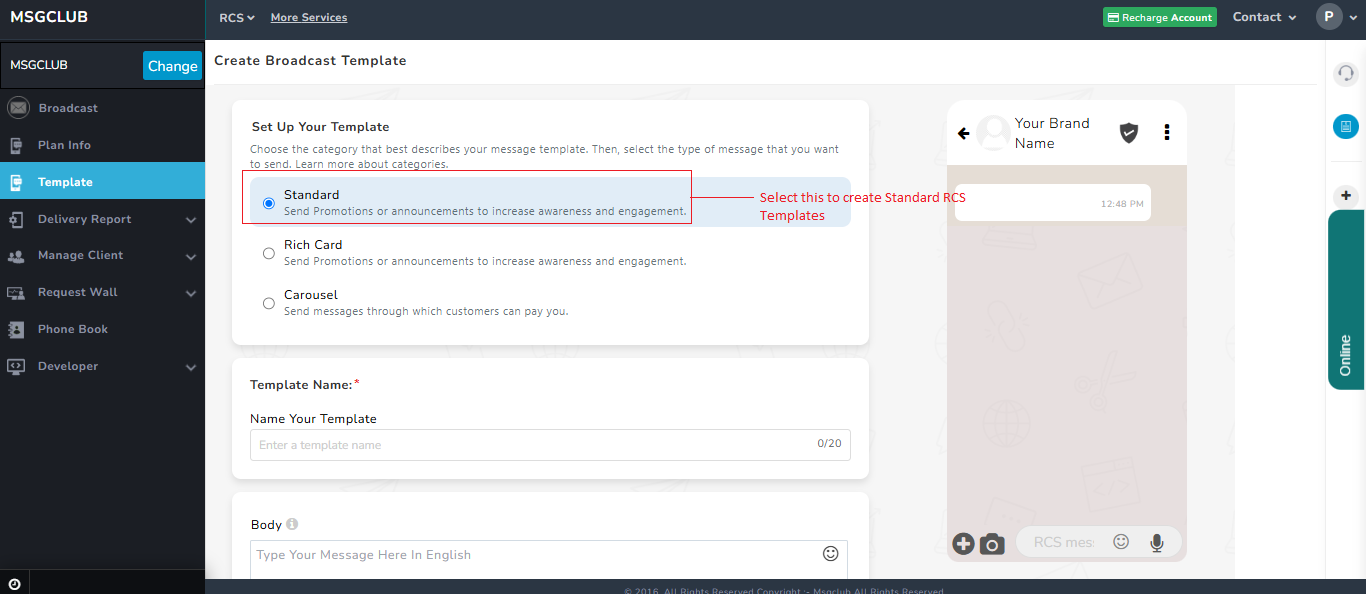Click the plus attachment icon in the preview
This screenshot has width=1366, height=594.
click(x=963, y=543)
